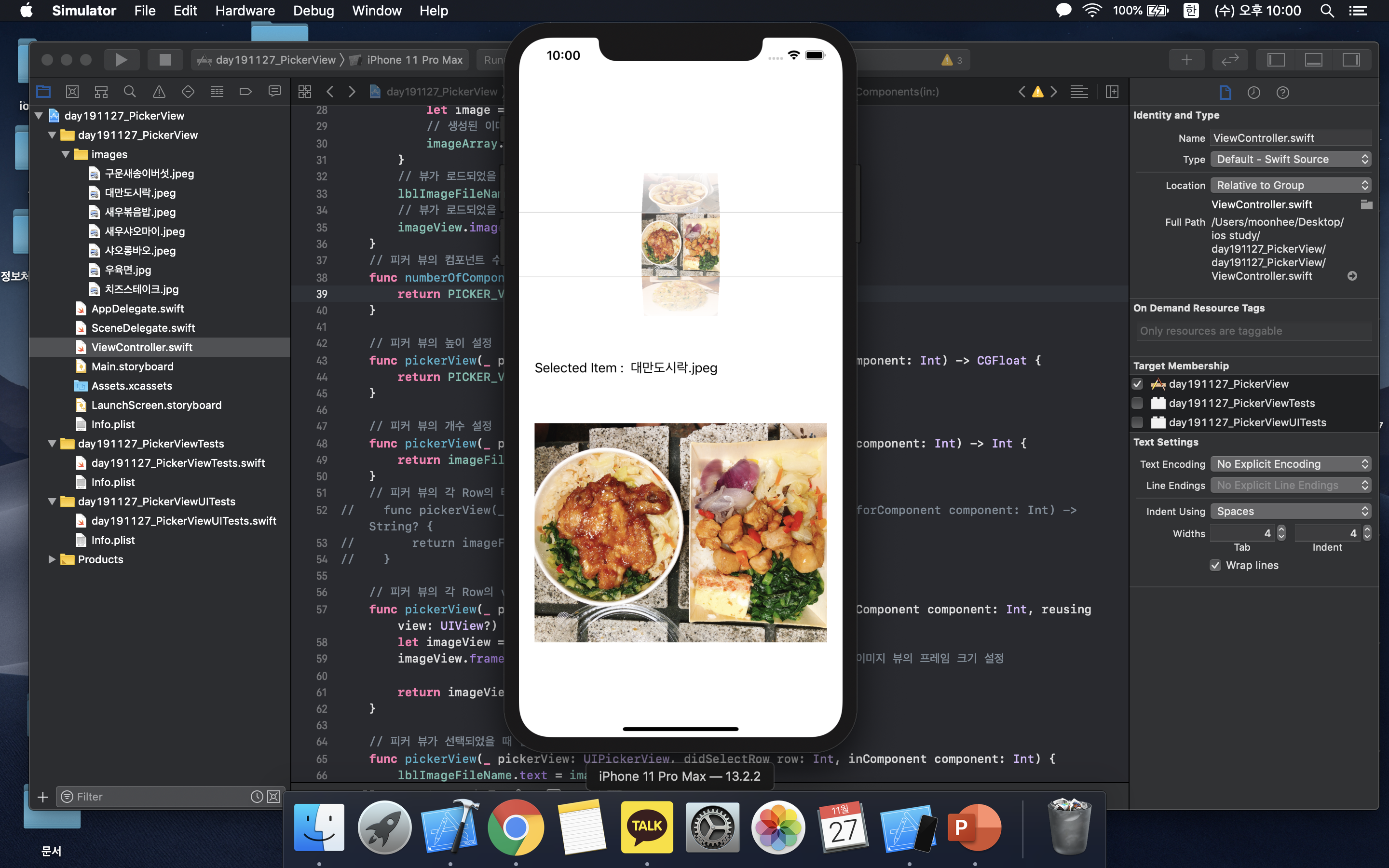The image size is (1389, 868).
Task: Toggle the Wrap lines checkbox
Action: coord(1215,566)
